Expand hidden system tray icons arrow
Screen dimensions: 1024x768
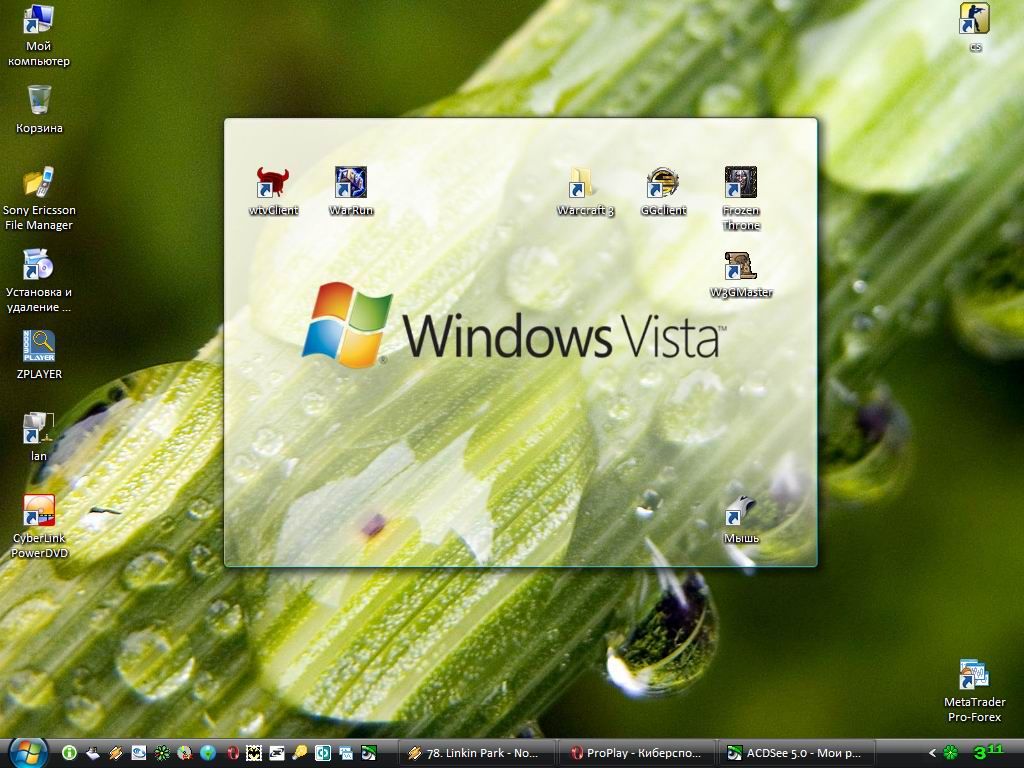[933, 753]
